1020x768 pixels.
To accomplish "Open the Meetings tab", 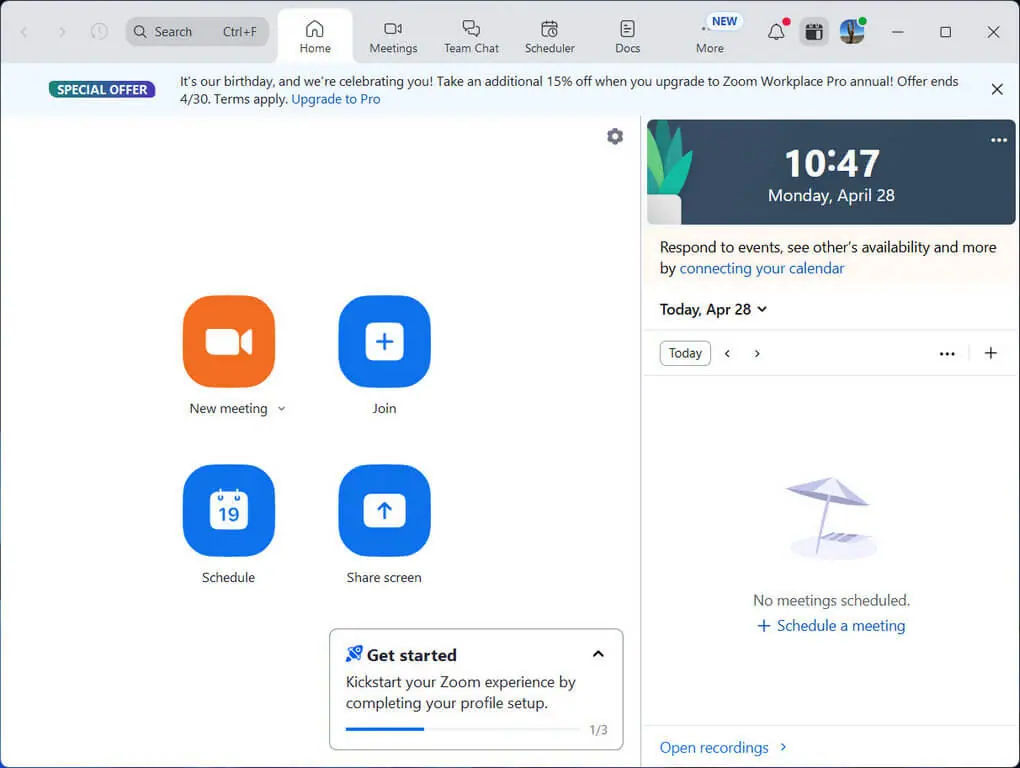I will (x=393, y=36).
